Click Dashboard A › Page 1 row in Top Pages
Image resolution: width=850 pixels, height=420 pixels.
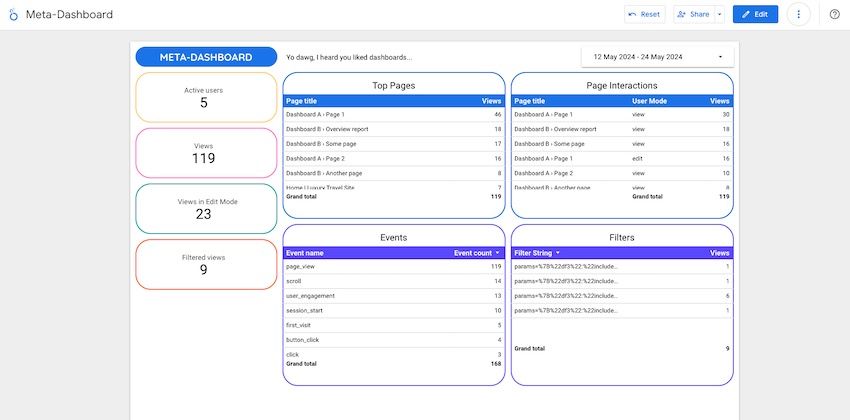[x=394, y=115]
